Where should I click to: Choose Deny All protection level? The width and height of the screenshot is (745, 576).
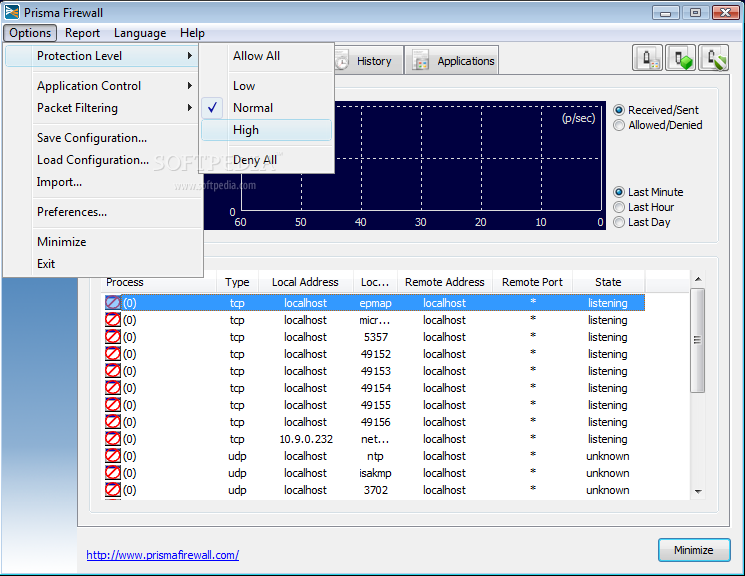pos(267,160)
